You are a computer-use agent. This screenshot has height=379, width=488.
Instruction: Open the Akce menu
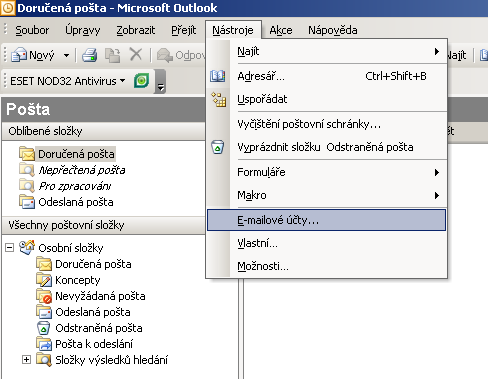tap(281, 30)
